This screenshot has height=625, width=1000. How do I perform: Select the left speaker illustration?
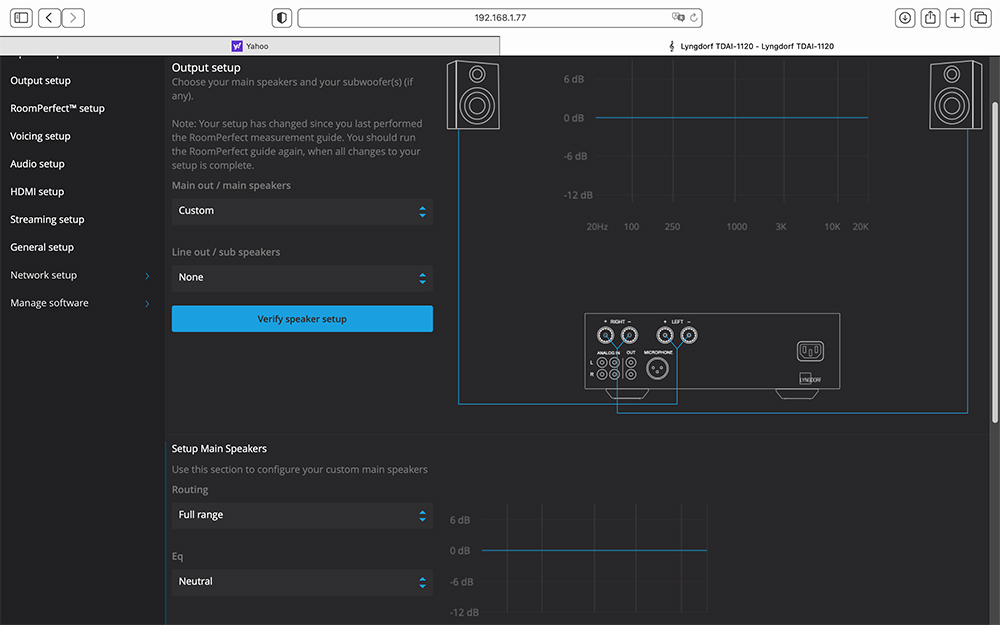(x=473, y=95)
